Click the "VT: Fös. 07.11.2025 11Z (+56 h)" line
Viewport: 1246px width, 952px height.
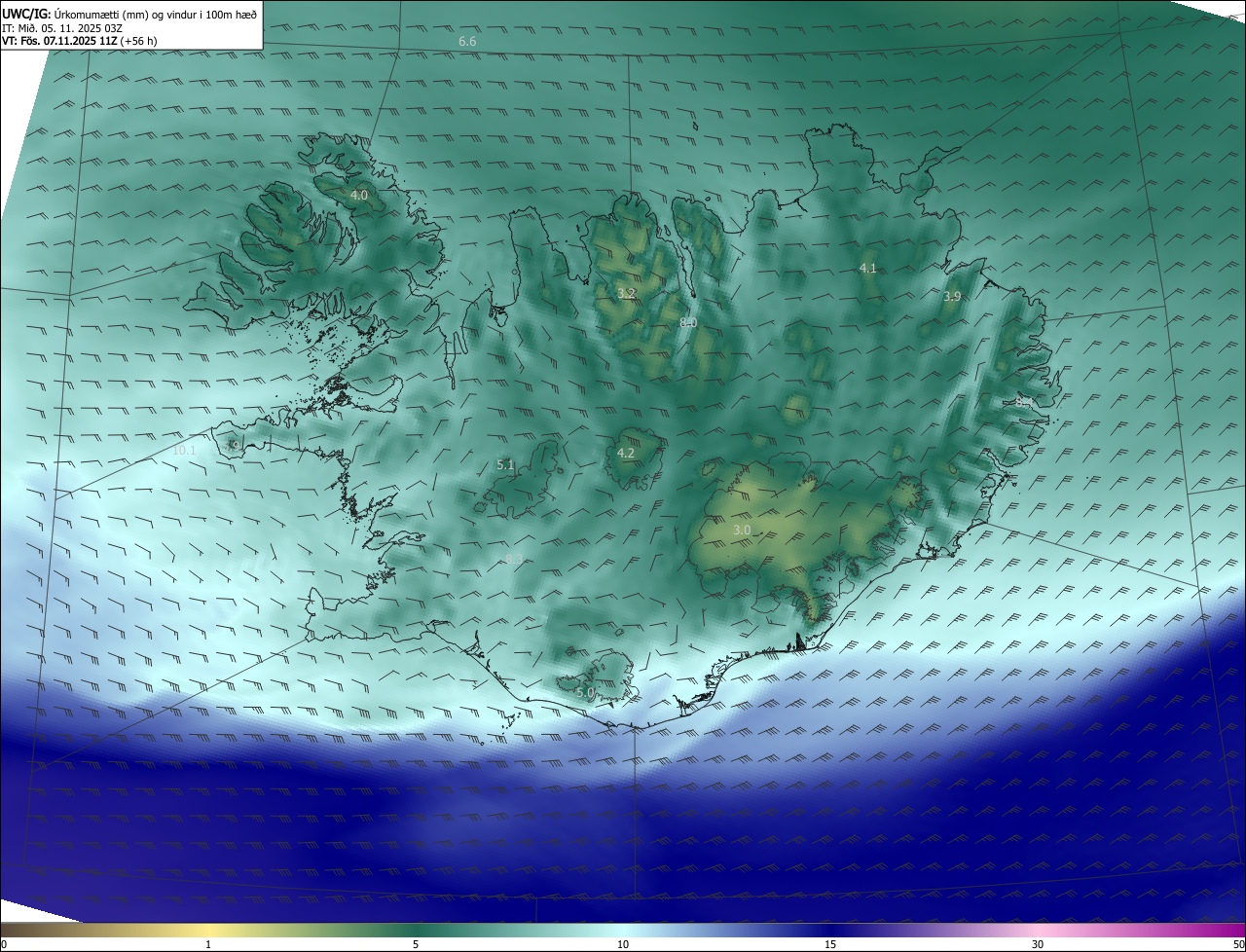80,41
